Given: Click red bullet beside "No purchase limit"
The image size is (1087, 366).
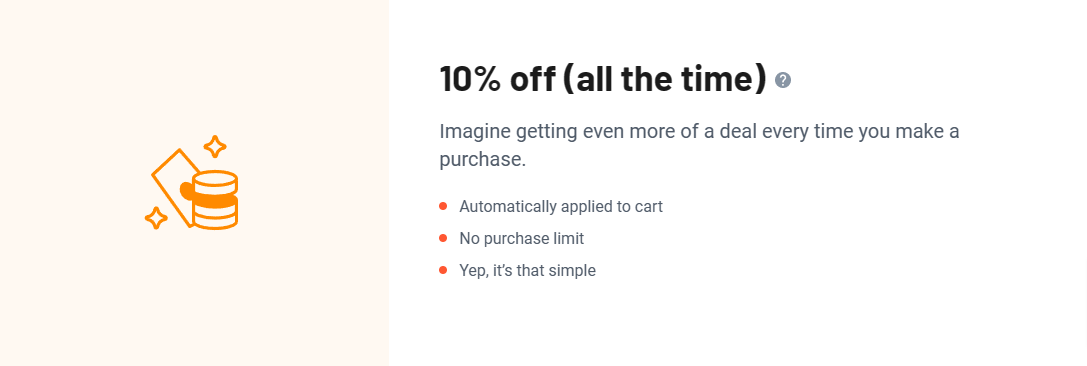Looking at the screenshot, I should point(443,238).
